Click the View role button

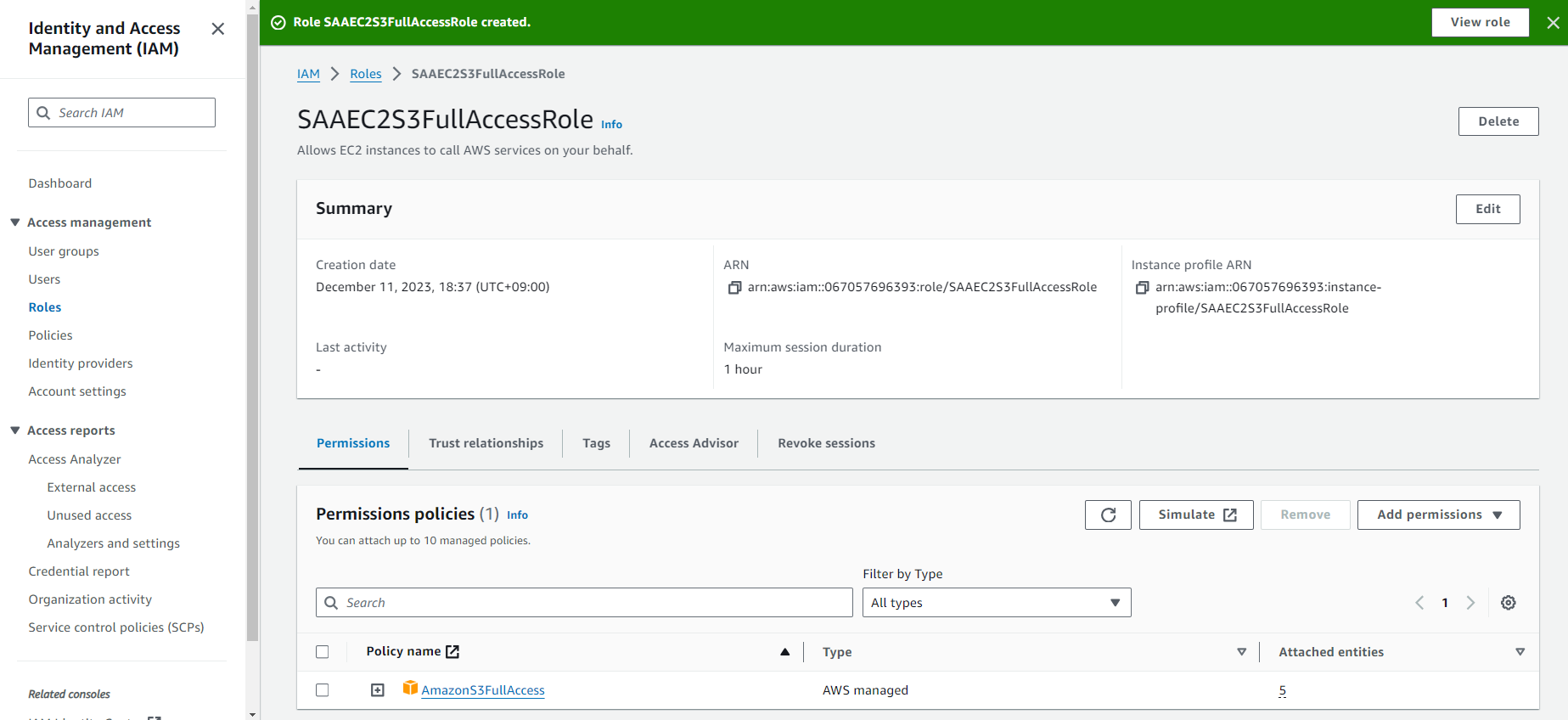(x=1480, y=23)
